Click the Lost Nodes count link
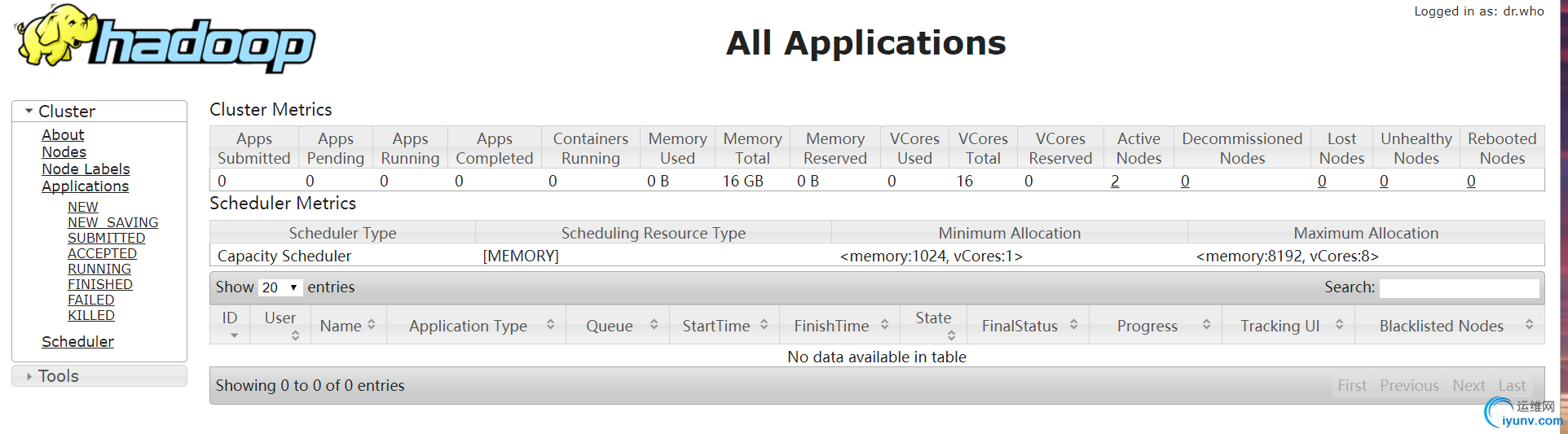The image size is (1568, 434). (x=1322, y=181)
